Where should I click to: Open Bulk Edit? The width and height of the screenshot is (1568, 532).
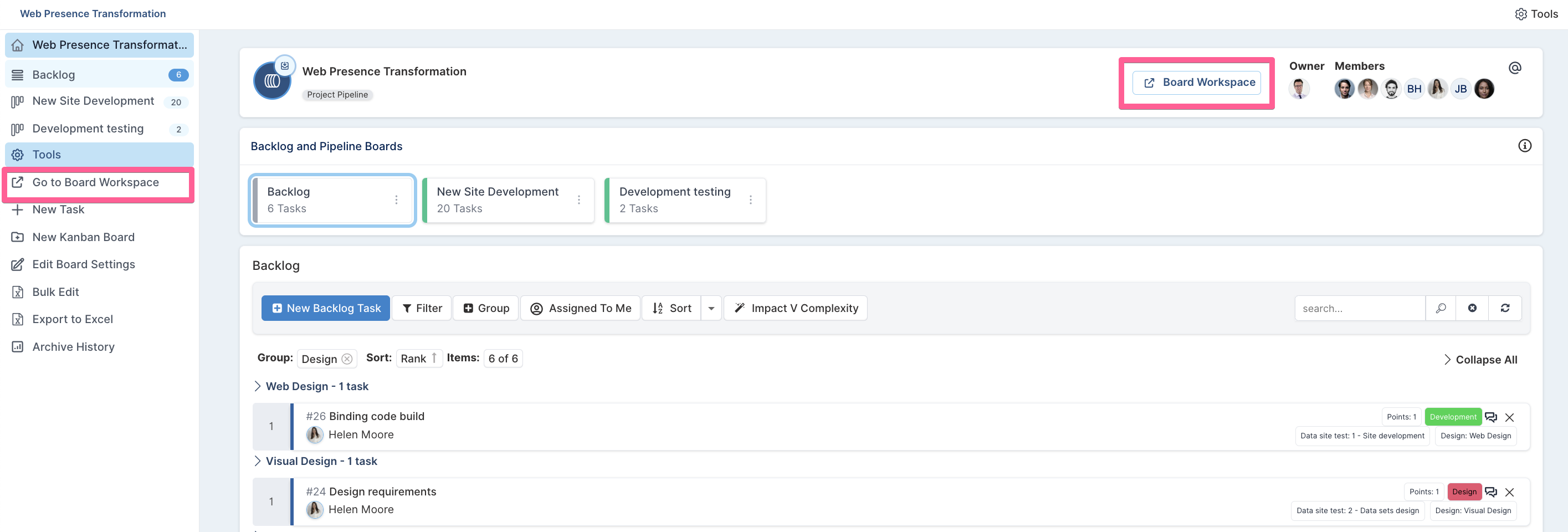coord(99,292)
